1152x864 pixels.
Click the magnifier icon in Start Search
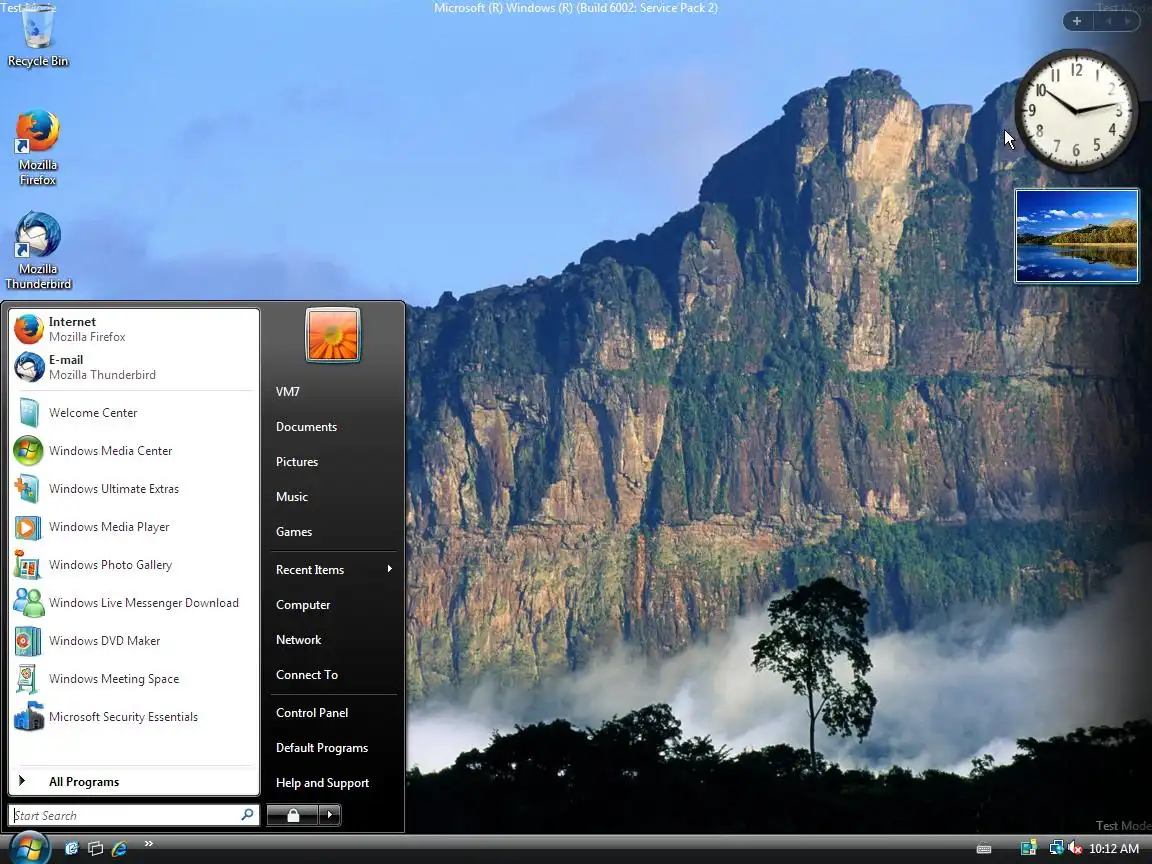coord(248,815)
